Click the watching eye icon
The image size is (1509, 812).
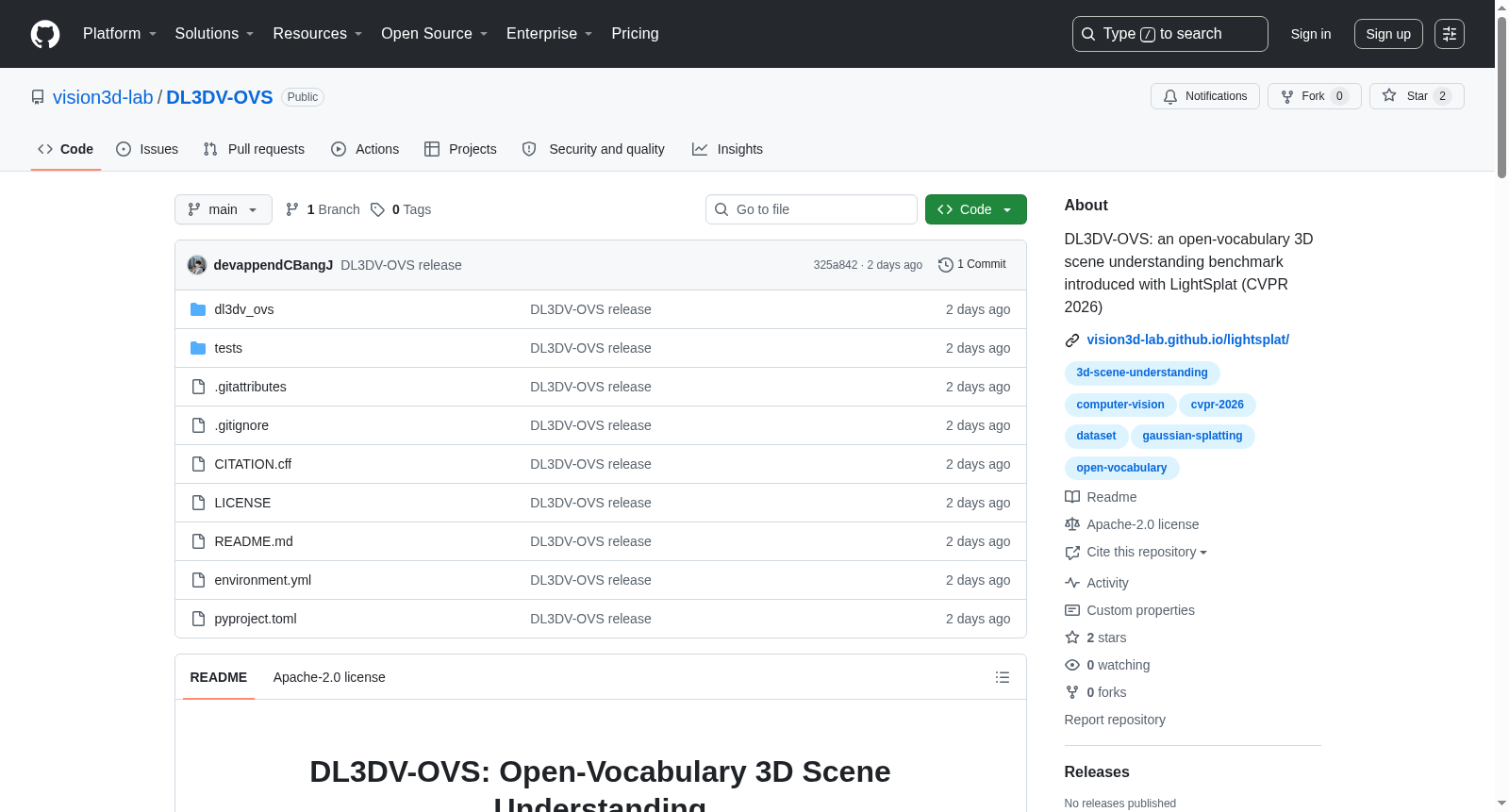1072,665
